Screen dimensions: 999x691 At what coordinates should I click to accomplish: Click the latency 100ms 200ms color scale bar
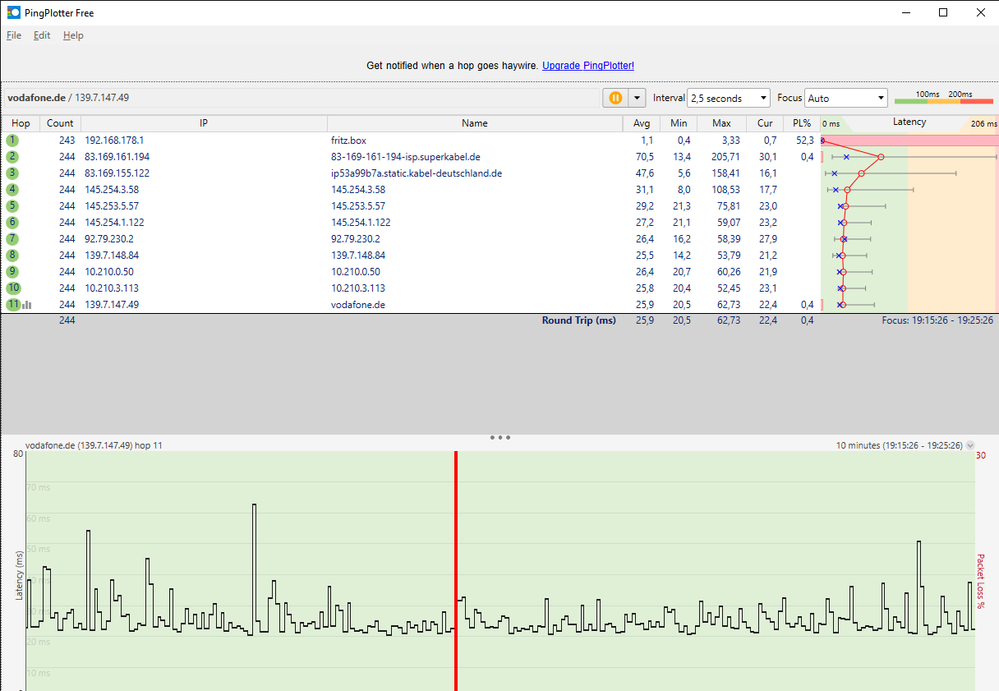click(944, 101)
